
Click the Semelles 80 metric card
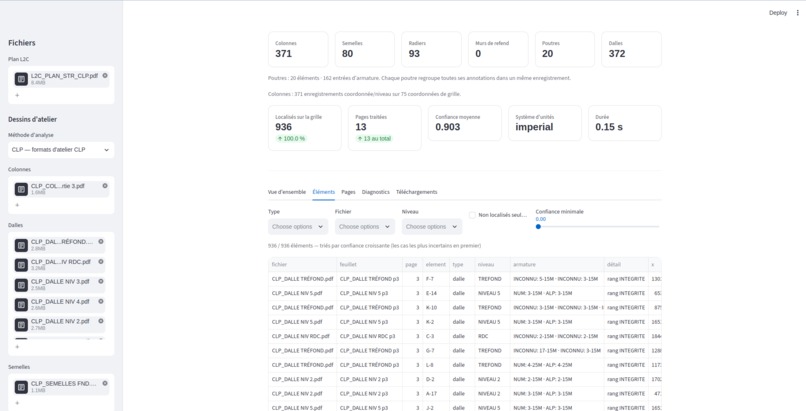coord(365,49)
